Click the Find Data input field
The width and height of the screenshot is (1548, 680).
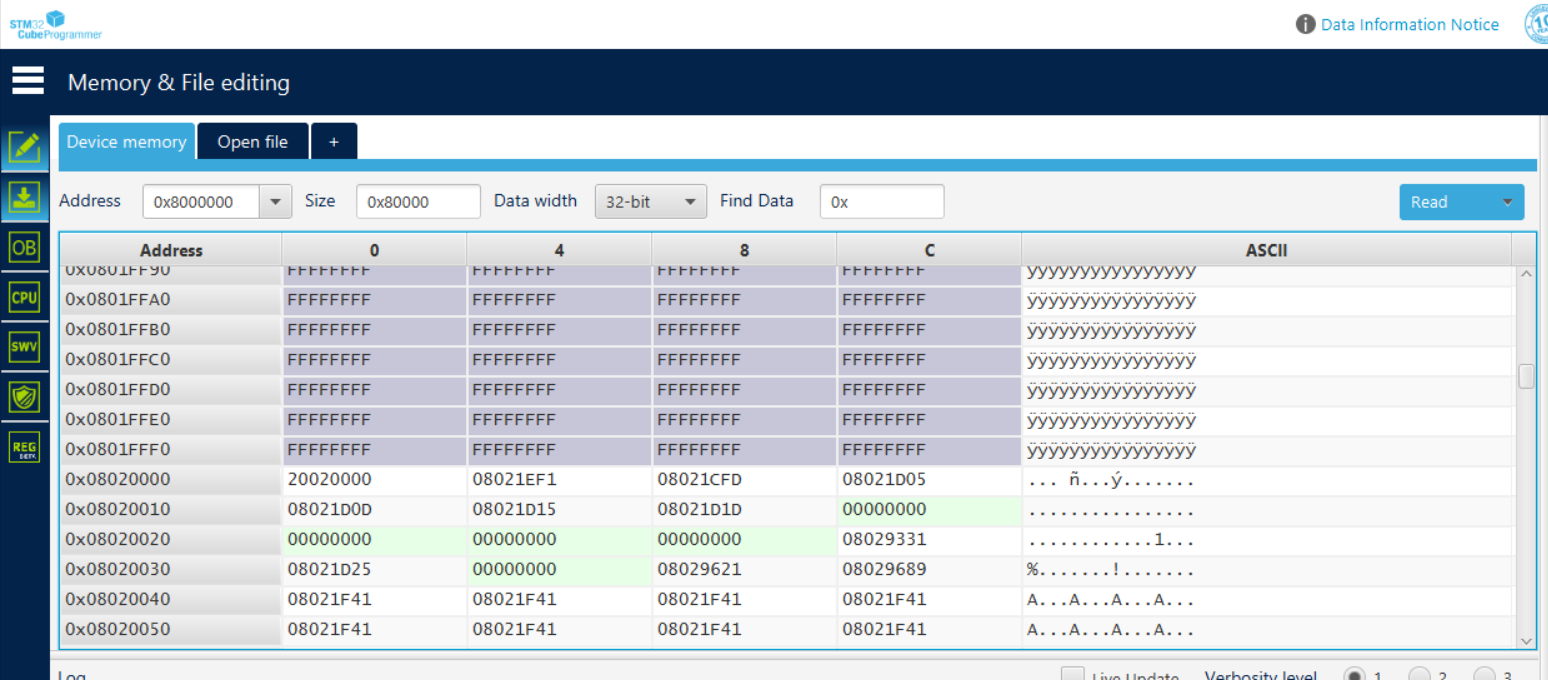coord(881,201)
